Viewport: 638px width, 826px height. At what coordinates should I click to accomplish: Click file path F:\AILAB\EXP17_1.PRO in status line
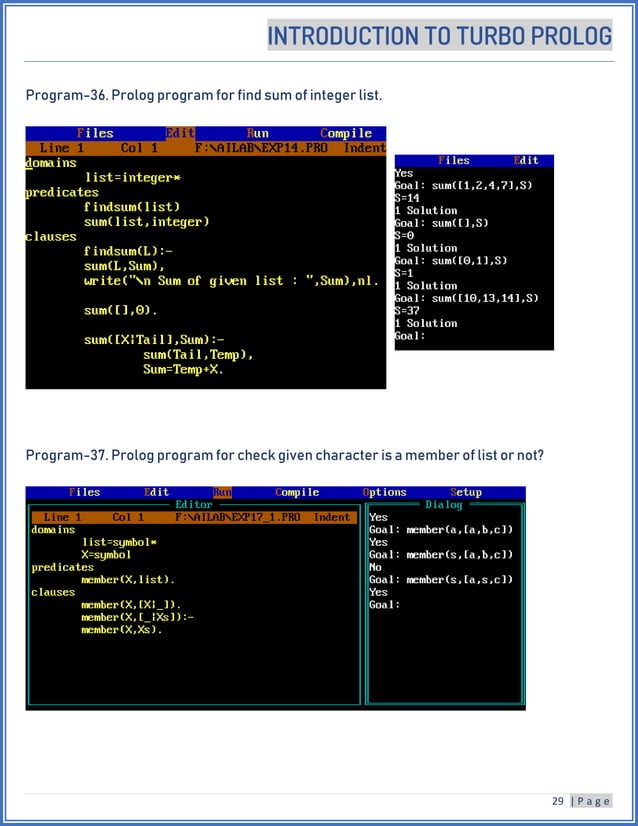tap(238, 517)
